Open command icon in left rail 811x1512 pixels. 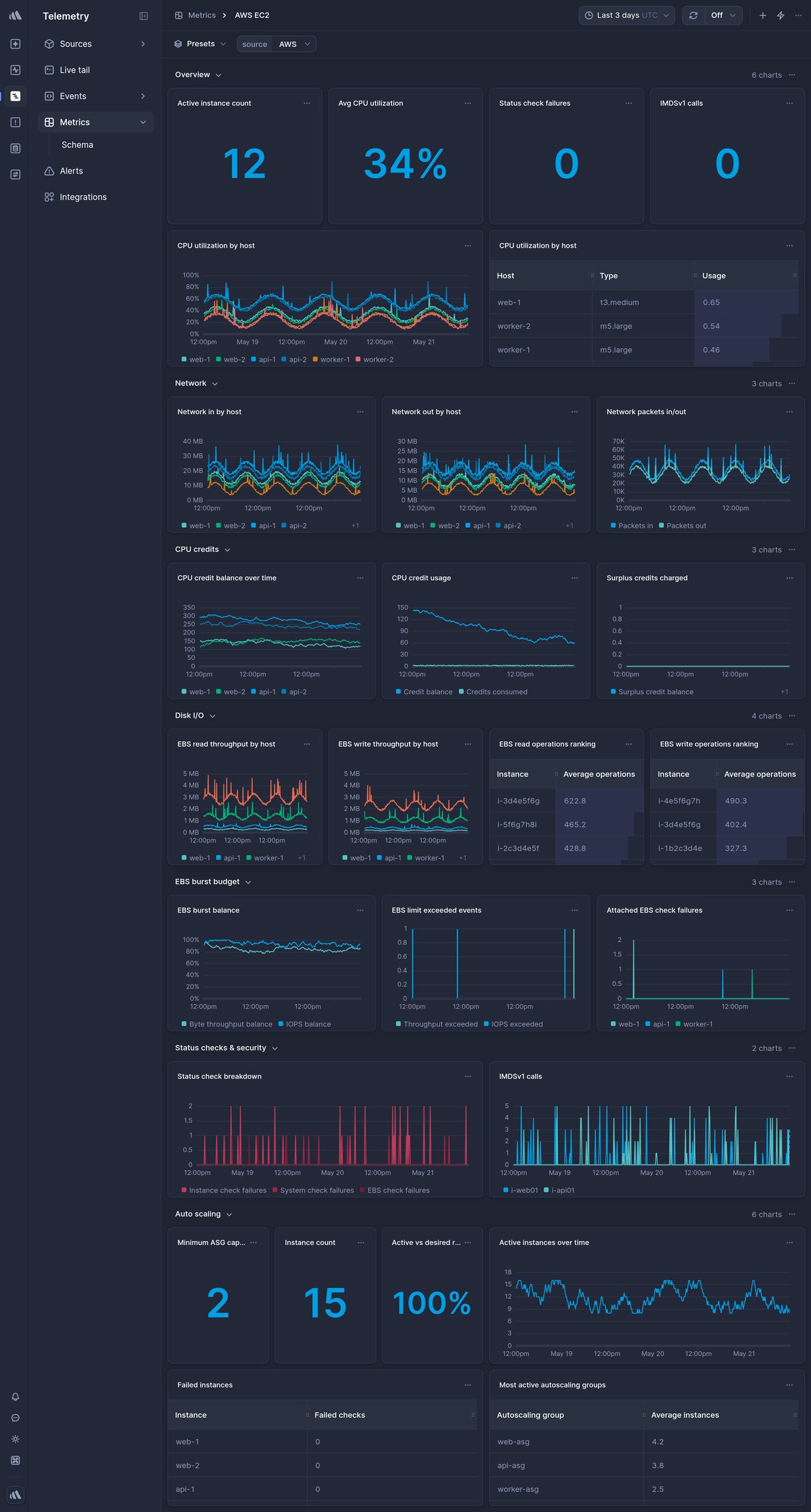tap(15, 1460)
